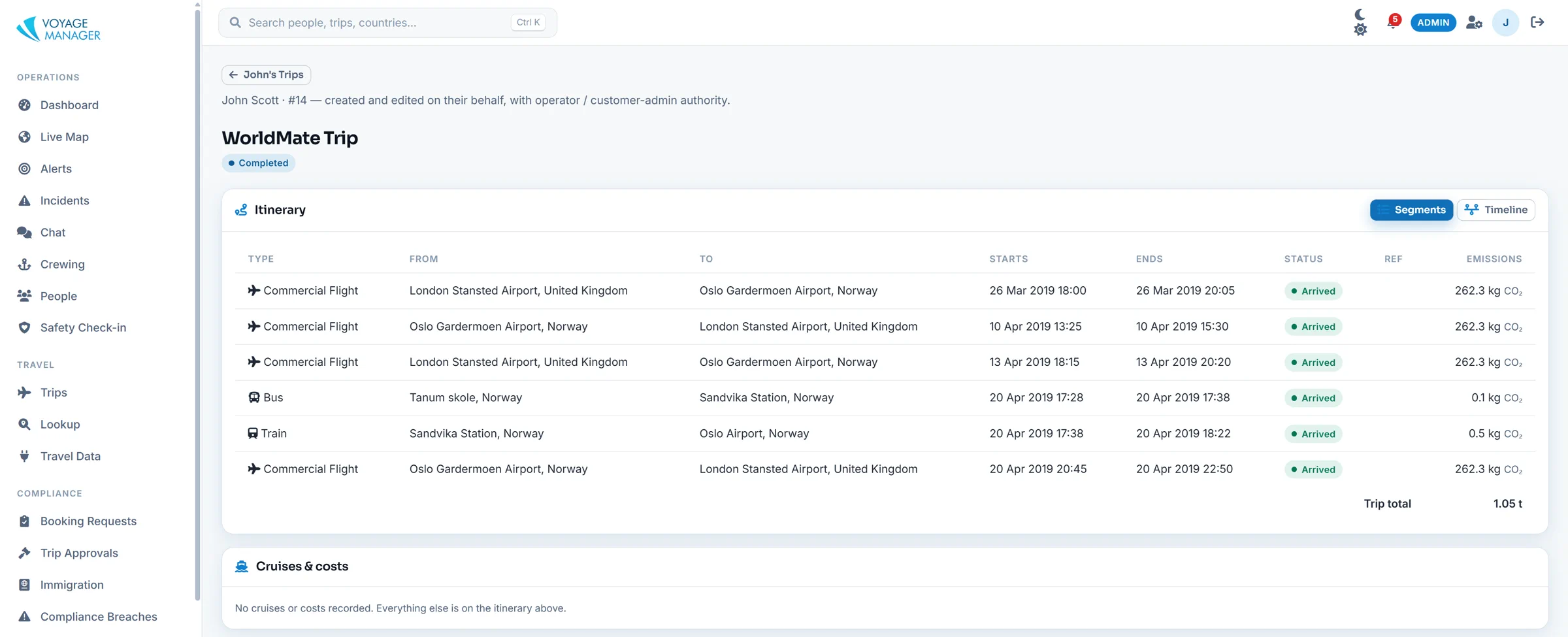Click the search magnifier icon
1568x637 pixels.
tap(235, 23)
